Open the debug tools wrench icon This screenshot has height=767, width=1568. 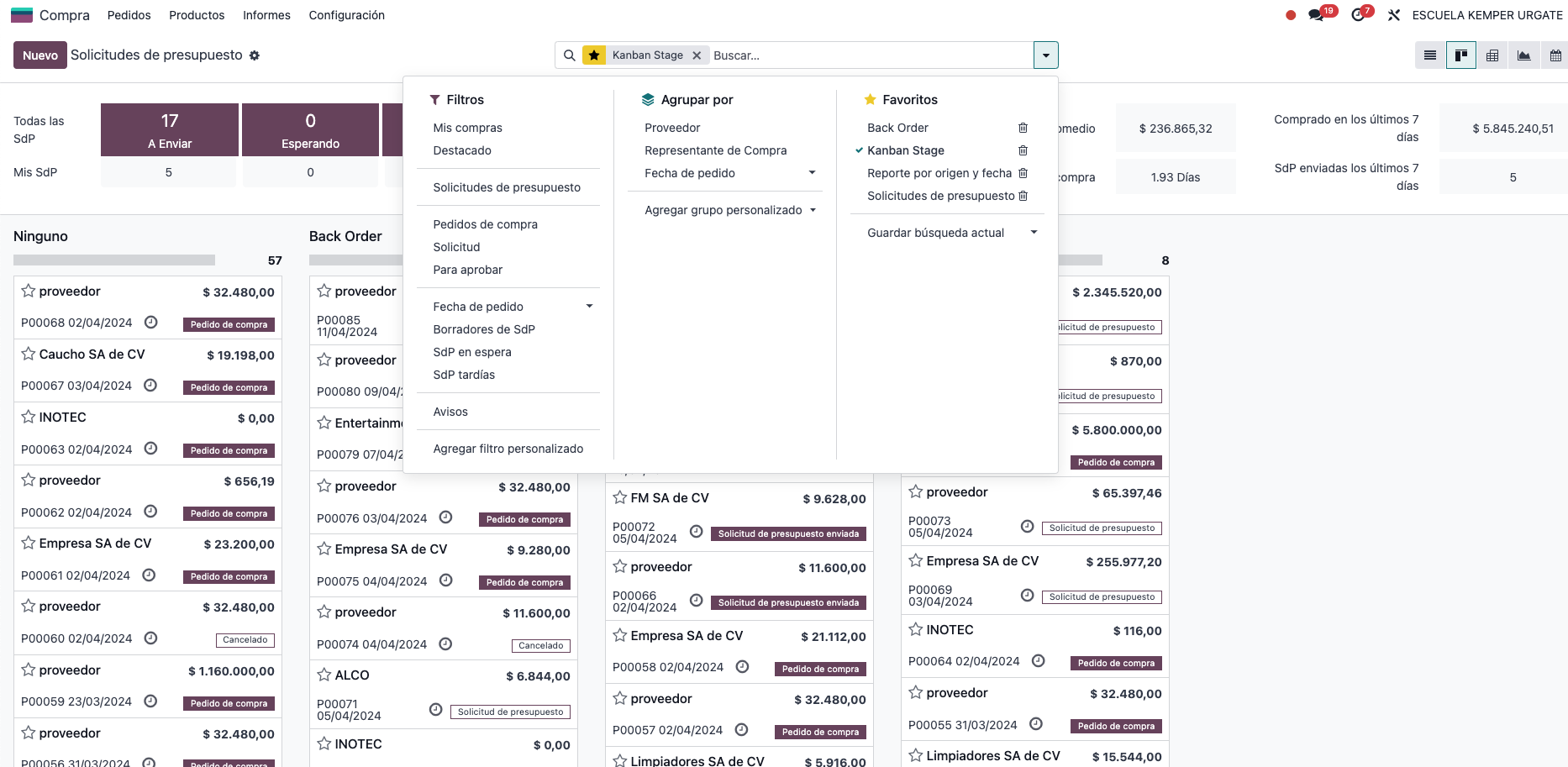tap(1394, 15)
